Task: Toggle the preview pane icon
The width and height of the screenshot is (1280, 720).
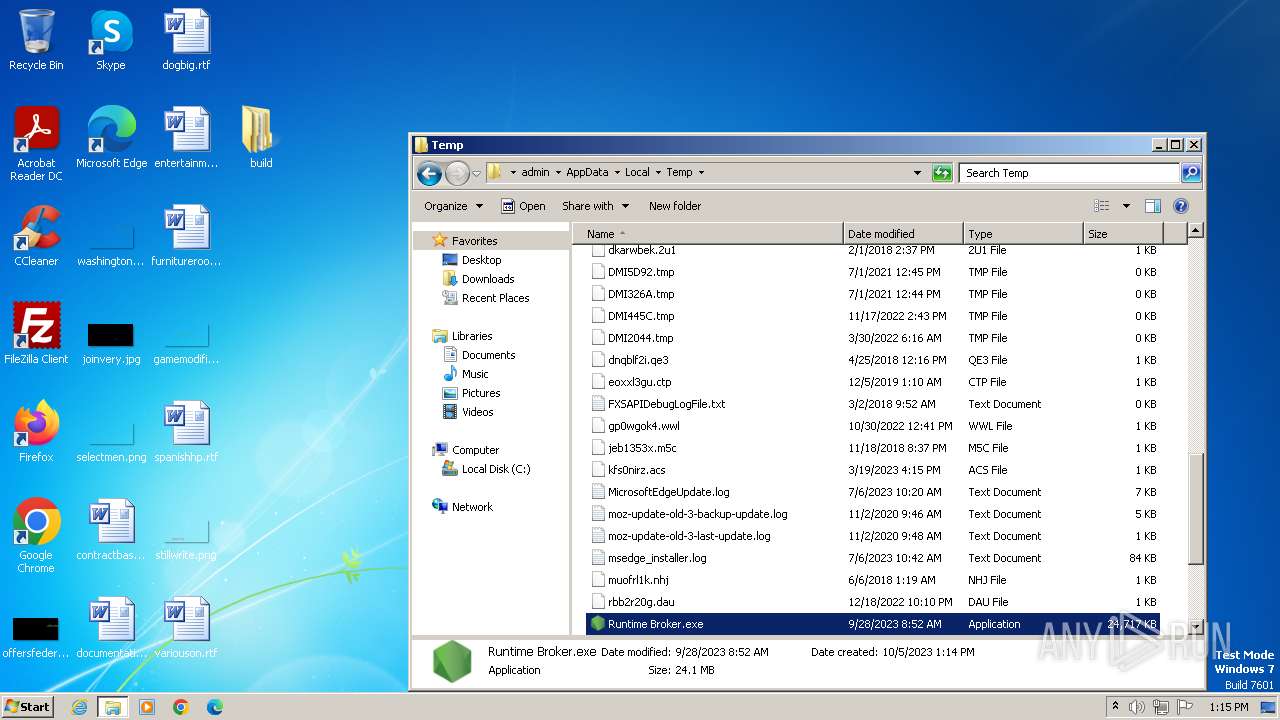Action: 1152,206
